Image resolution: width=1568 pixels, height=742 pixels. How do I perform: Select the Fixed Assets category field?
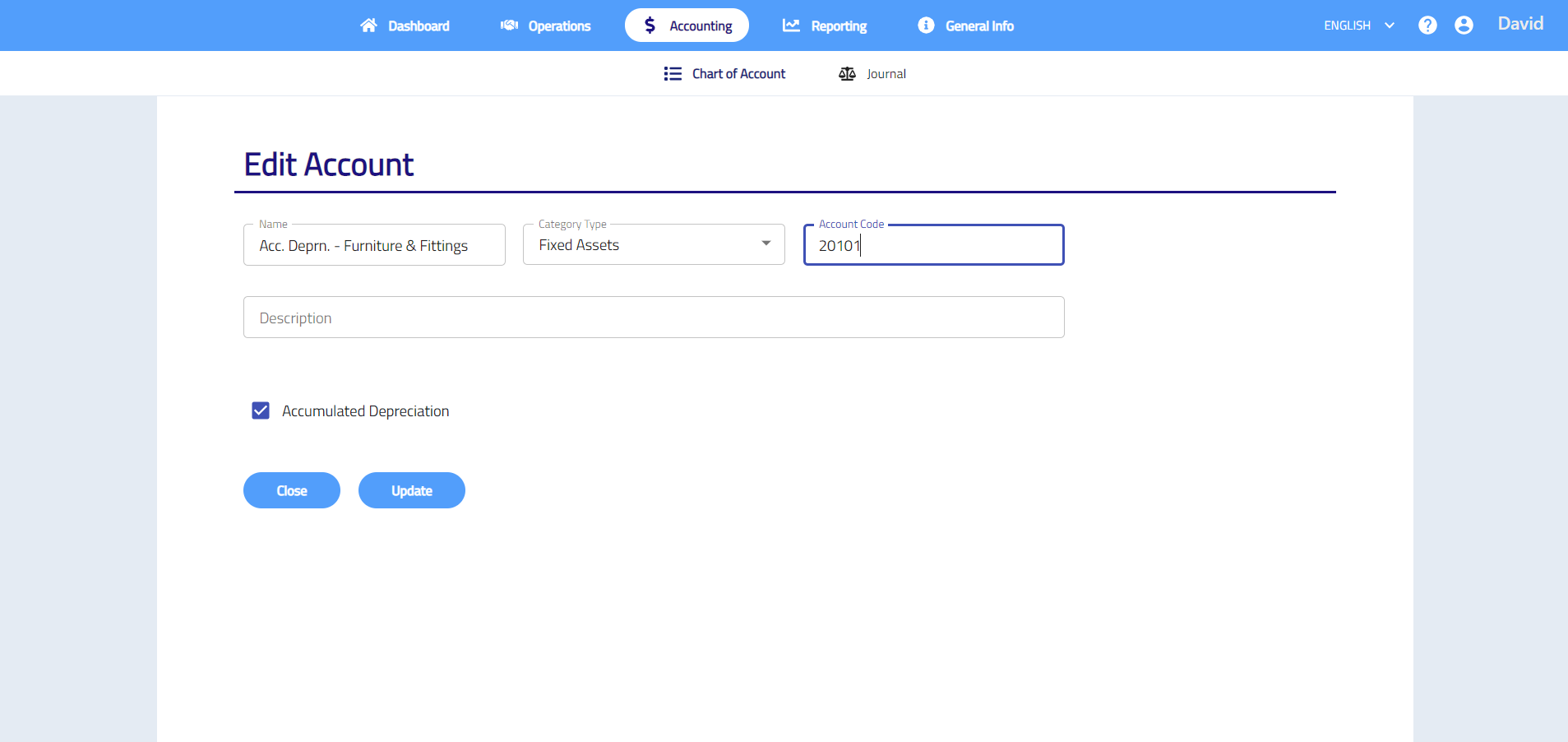point(641,245)
